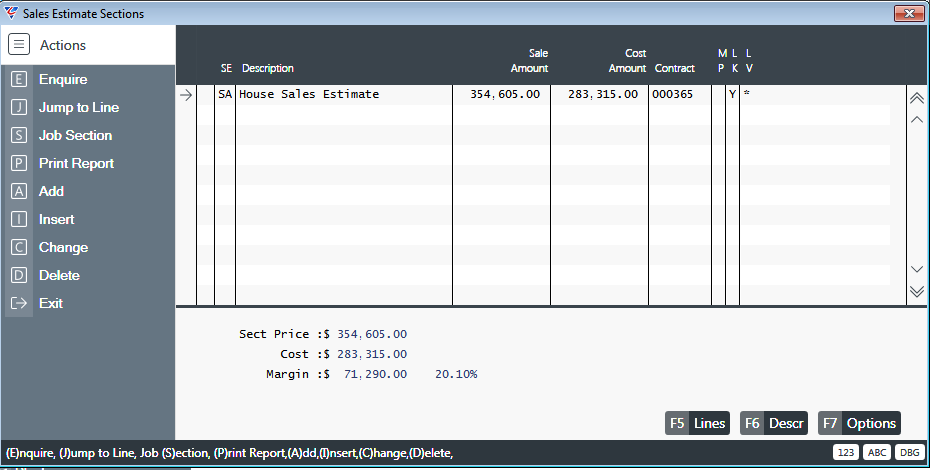Click the Cost value 283,315.00 in summary
This screenshot has width=931, height=470.
tap(372, 354)
